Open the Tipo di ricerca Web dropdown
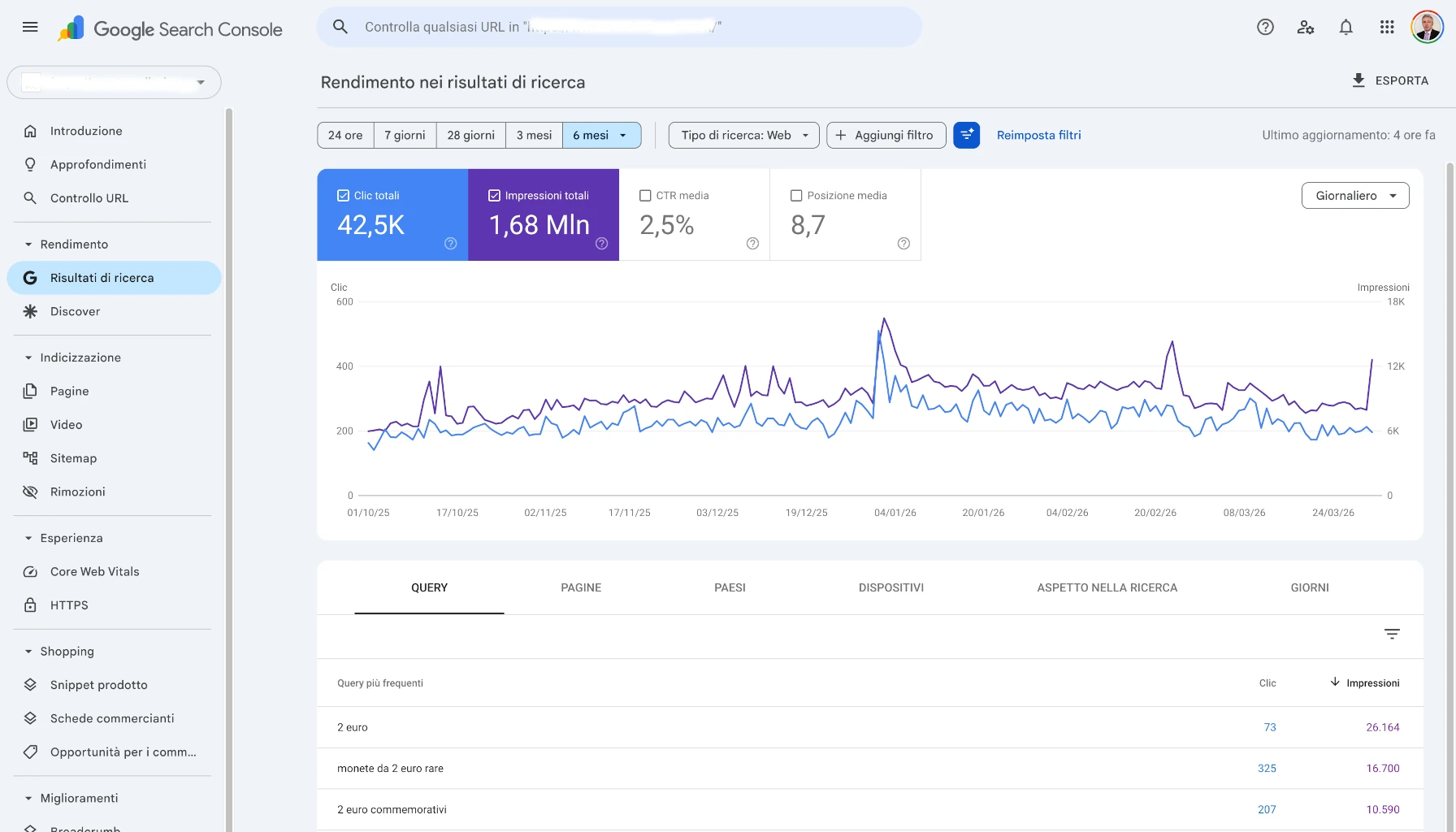This screenshot has width=1456, height=832. (742, 135)
